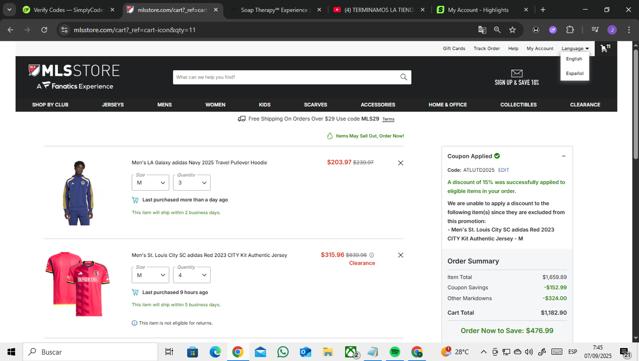This screenshot has height=361, width=639.
Task: Reload the page
Action: click(x=44, y=30)
